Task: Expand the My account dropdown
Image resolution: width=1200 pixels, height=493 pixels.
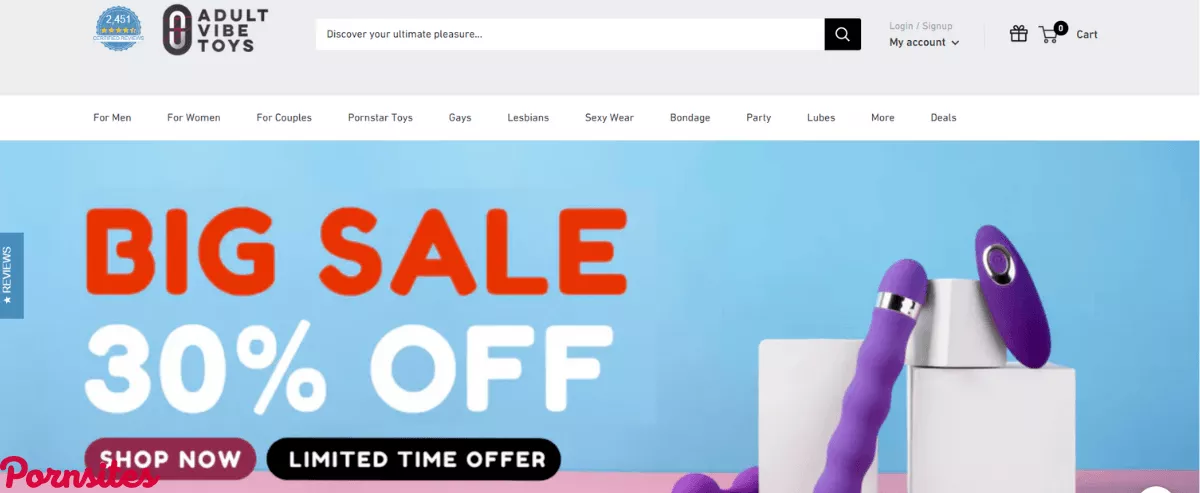Action: [x=924, y=42]
